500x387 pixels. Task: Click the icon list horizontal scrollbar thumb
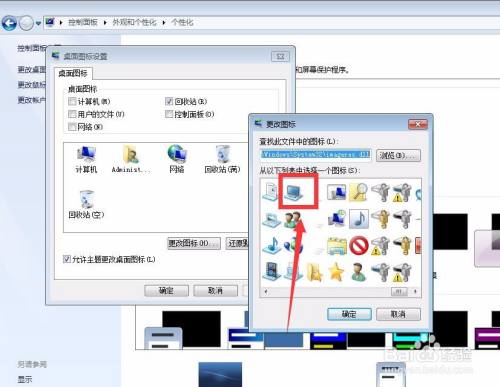399,292
